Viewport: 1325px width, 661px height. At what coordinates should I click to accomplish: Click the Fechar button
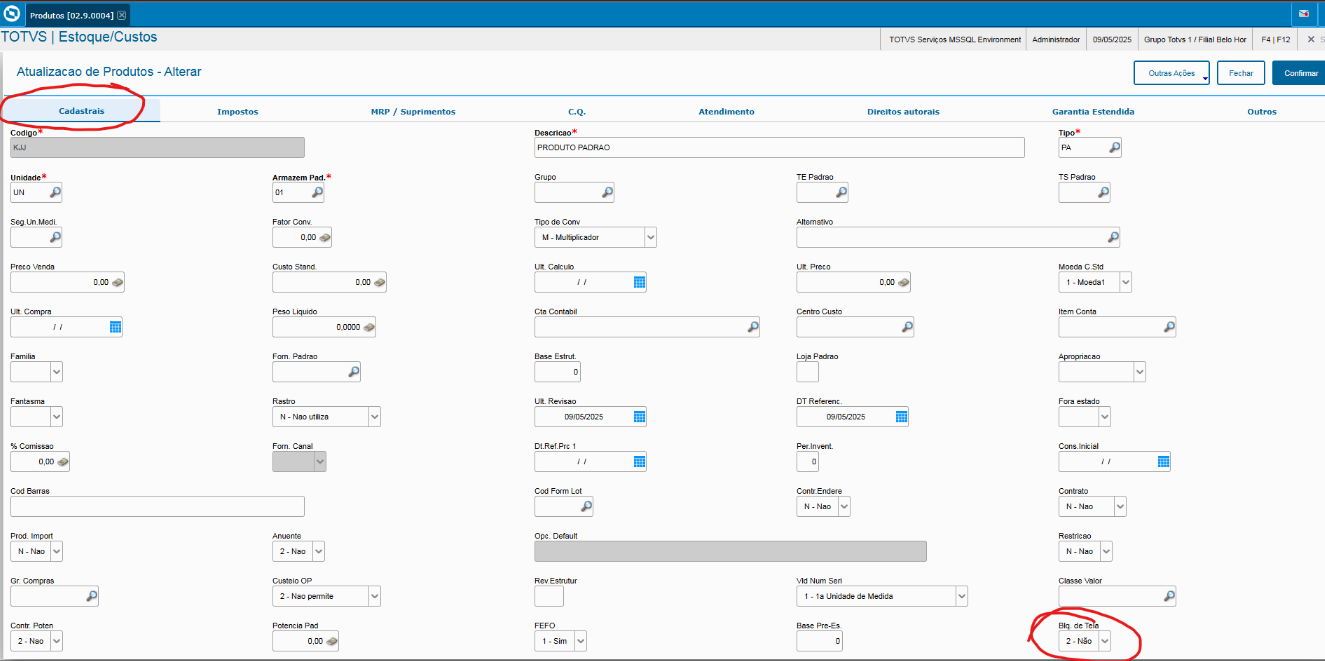tap(1241, 73)
